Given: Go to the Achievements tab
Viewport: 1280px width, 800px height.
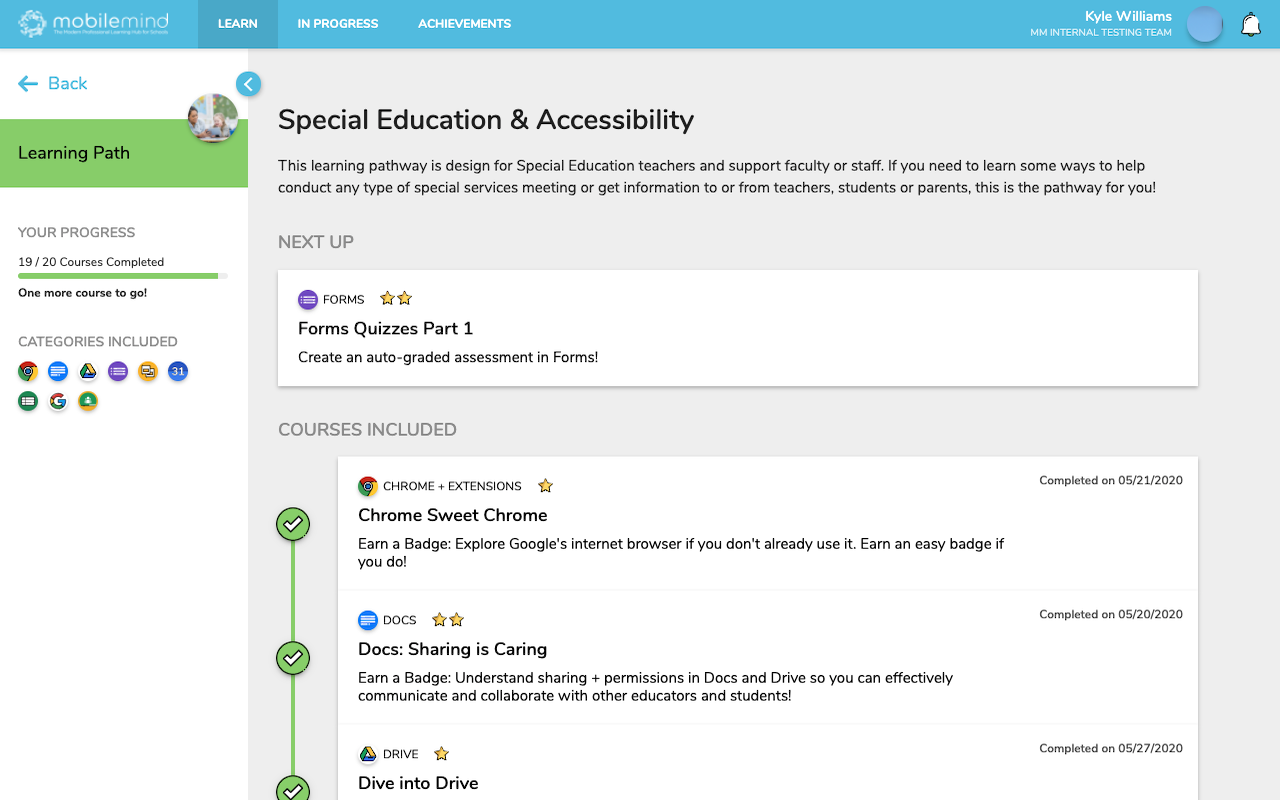Looking at the screenshot, I should [x=464, y=24].
